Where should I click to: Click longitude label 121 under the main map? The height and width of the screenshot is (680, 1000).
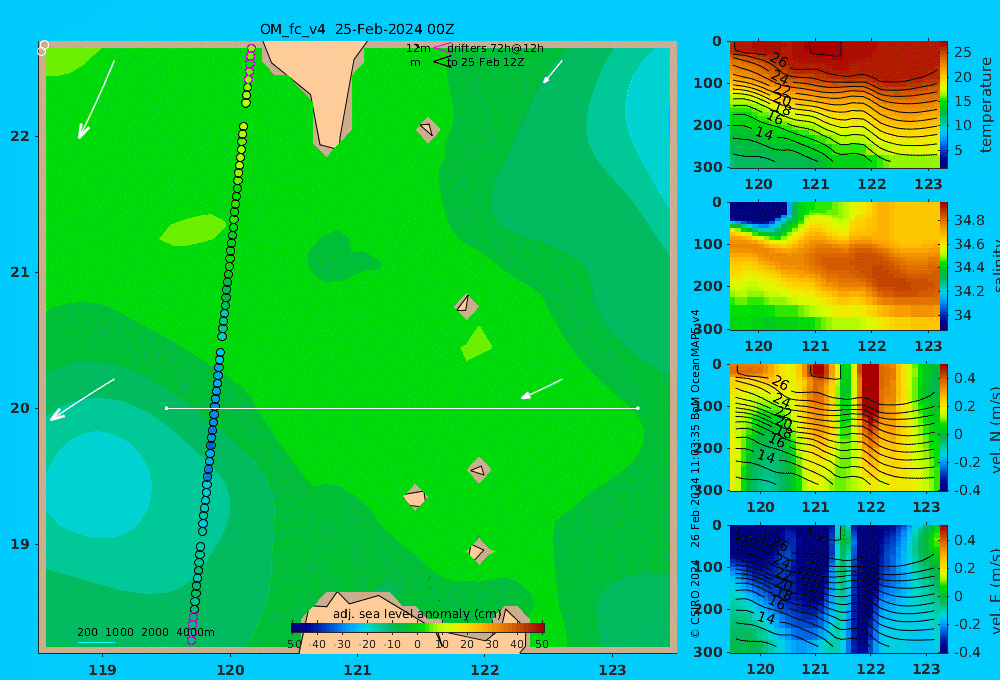coord(357,670)
